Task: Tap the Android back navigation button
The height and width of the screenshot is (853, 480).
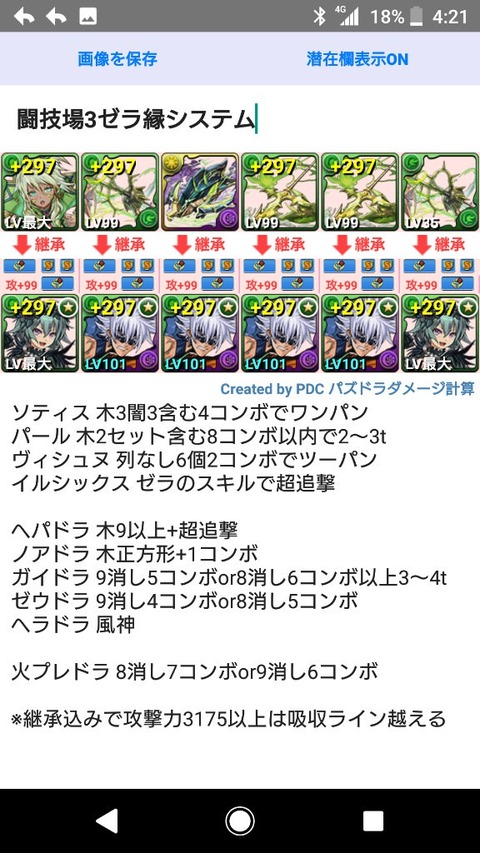Action: 107,821
